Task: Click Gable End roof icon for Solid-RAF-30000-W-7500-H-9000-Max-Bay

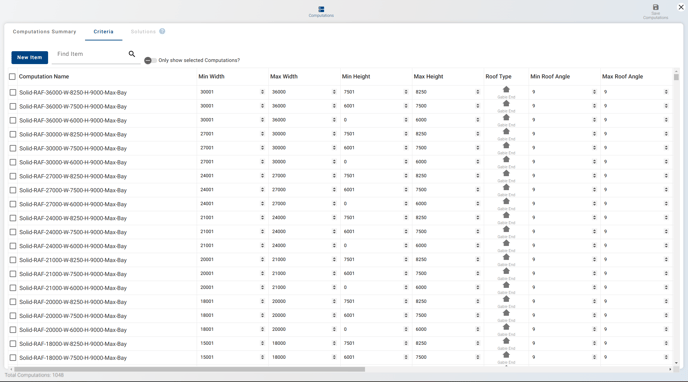Action: (x=506, y=146)
